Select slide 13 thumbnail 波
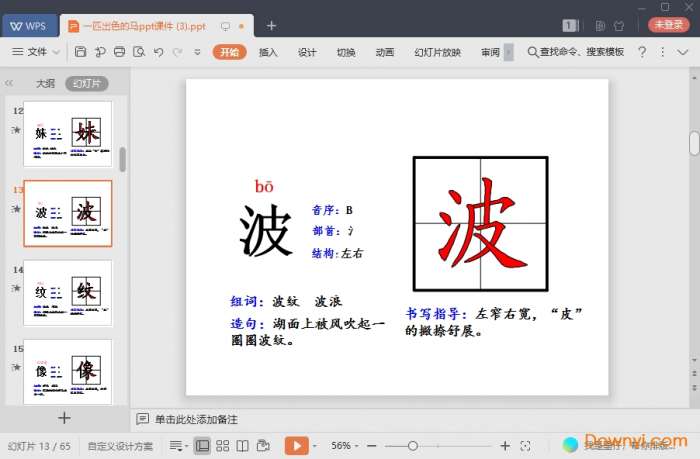Viewport: 700px width, 459px height. coord(67,213)
